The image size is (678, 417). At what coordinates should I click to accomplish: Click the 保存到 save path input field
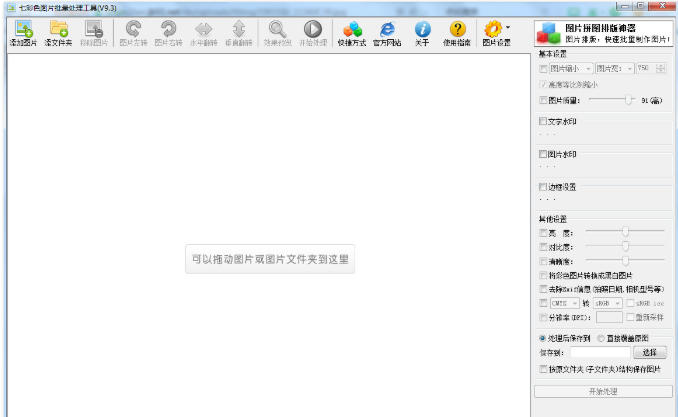tap(599, 353)
